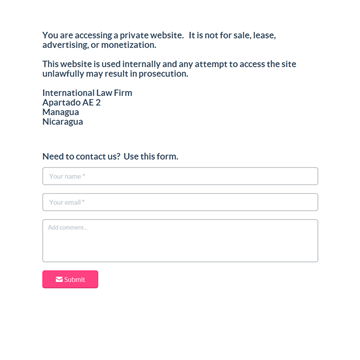The width and height of the screenshot is (360, 360).
Task: Click the 'Need to contact us?' heading text
Action: tap(81, 157)
